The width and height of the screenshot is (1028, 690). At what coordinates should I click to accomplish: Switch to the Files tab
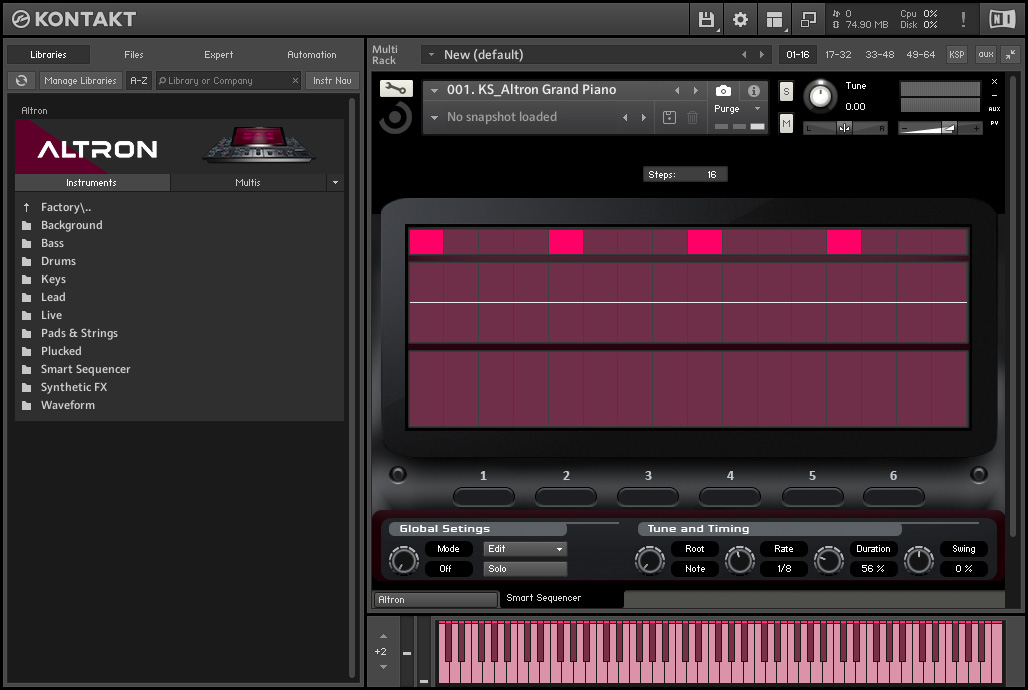pyautogui.click(x=134, y=55)
